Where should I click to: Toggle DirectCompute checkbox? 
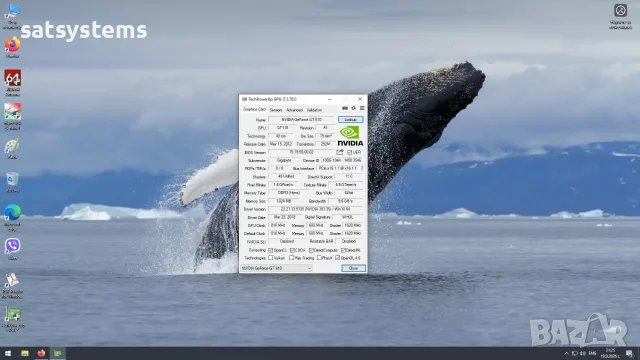tap(311, 250)
